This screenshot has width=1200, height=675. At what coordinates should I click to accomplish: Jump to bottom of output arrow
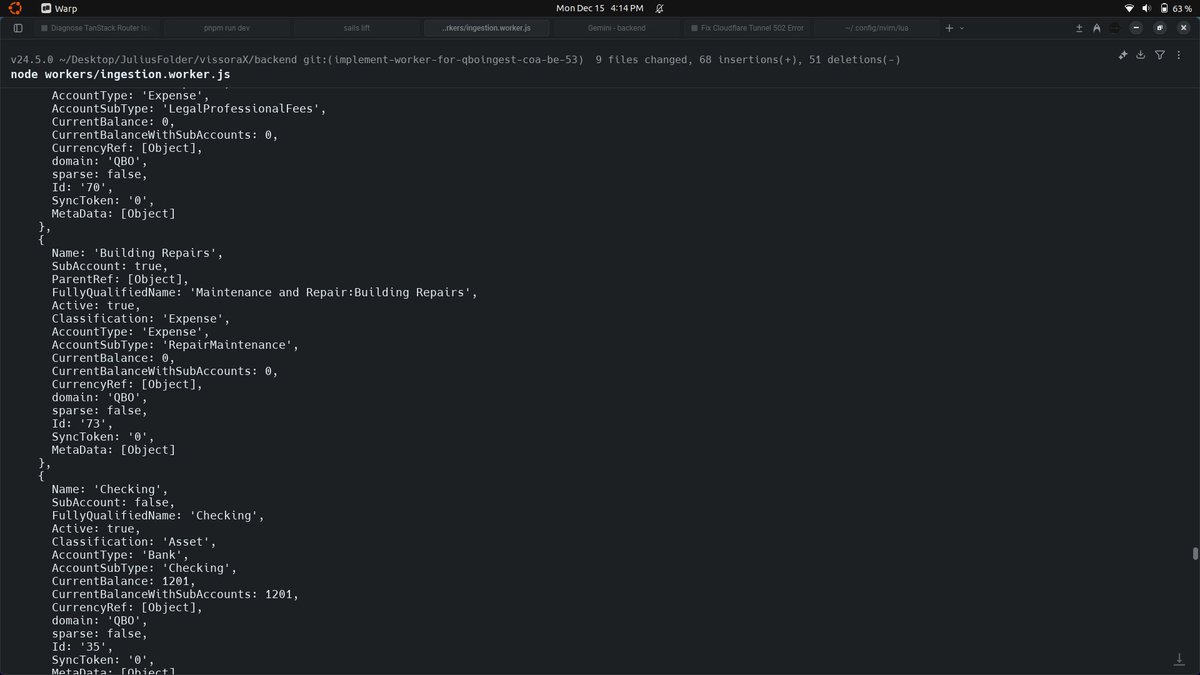pyautogui.click(x=1178, y=659)
